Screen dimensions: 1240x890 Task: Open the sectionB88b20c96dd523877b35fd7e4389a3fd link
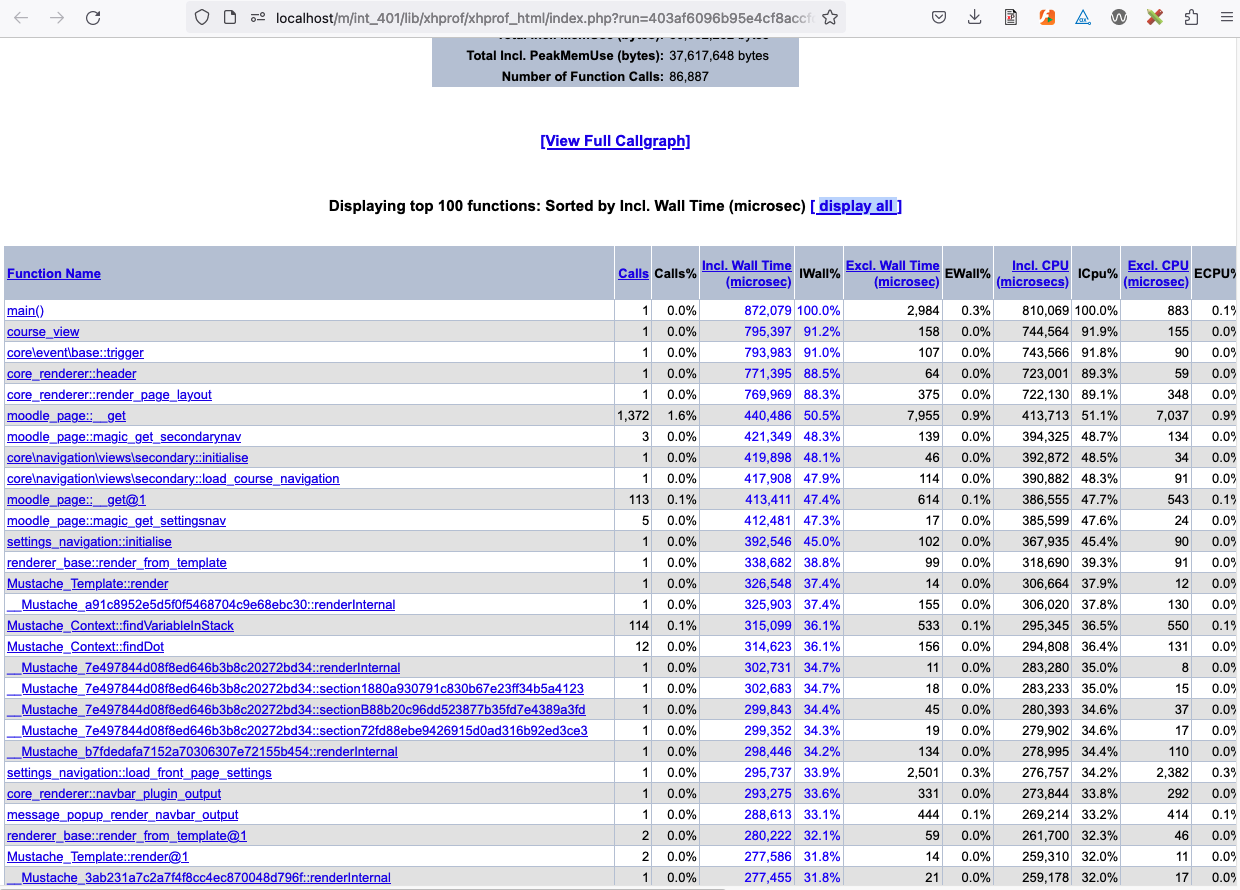pyautogui.click(x=296, y=710)
